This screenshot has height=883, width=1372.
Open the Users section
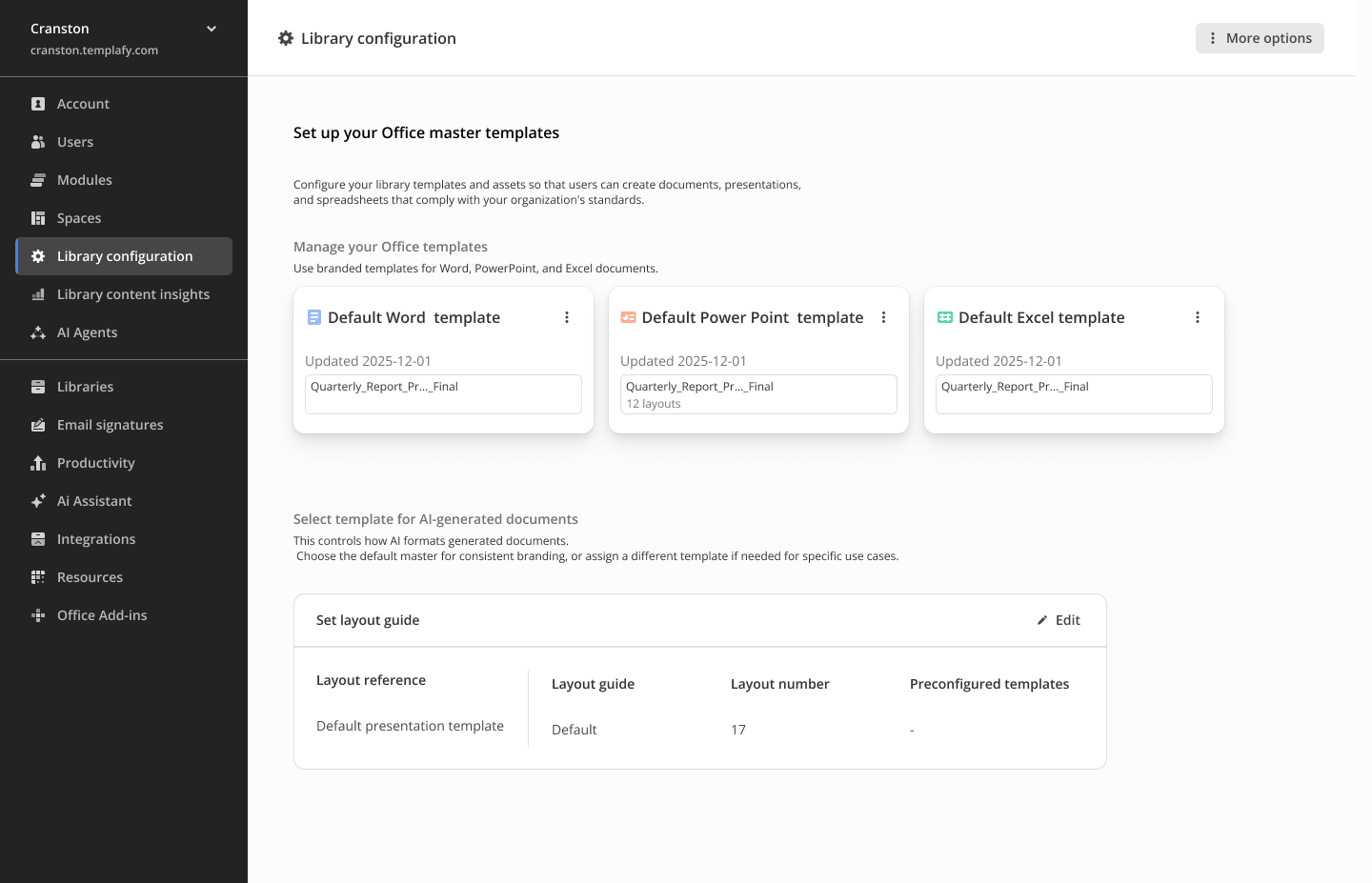pyautogui.click(x=124, y=142)
